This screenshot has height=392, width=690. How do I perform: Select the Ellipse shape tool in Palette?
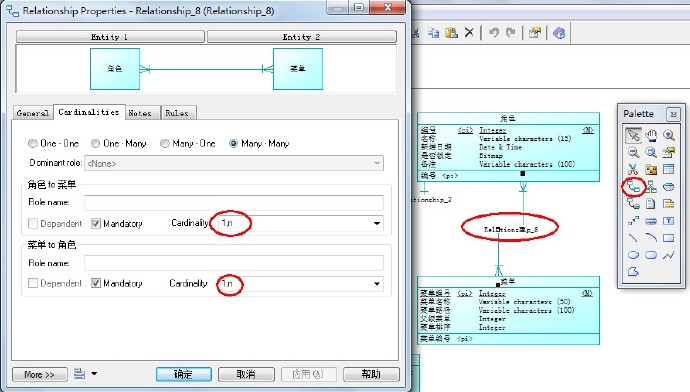tap(633, 255)
